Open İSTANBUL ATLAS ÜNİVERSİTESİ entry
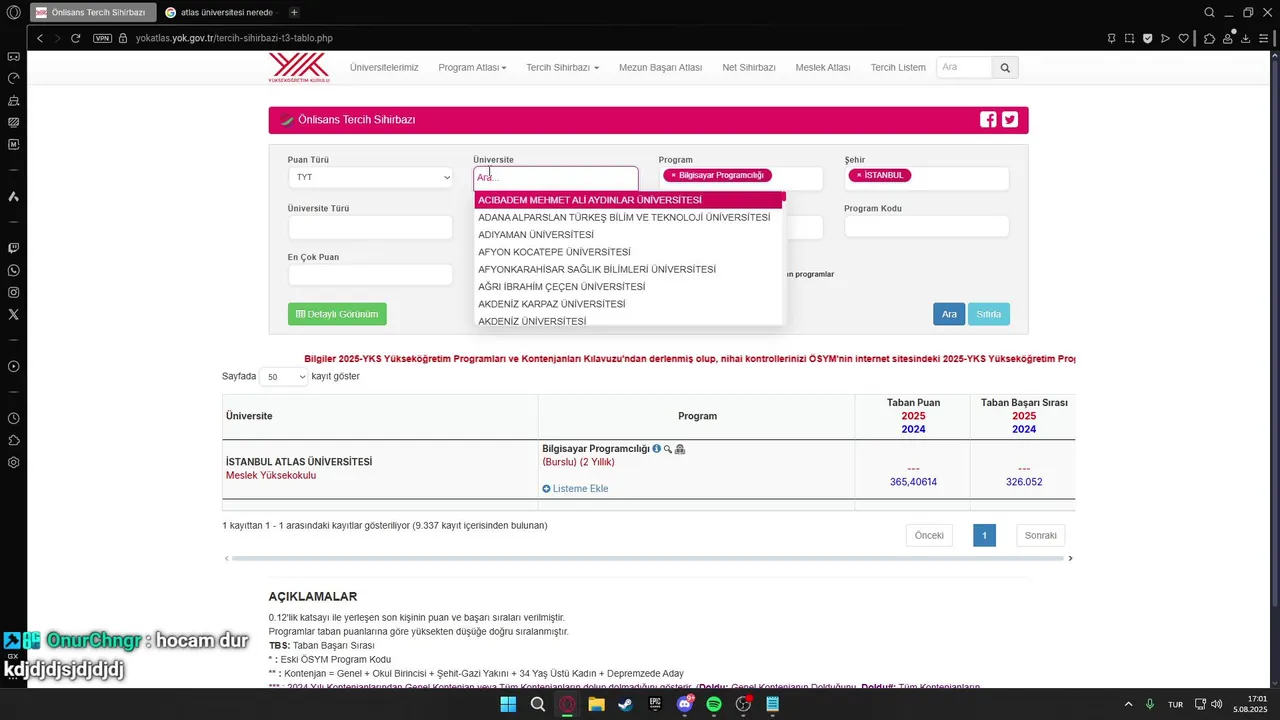The image size is (1280, 720). pos(299,462)
